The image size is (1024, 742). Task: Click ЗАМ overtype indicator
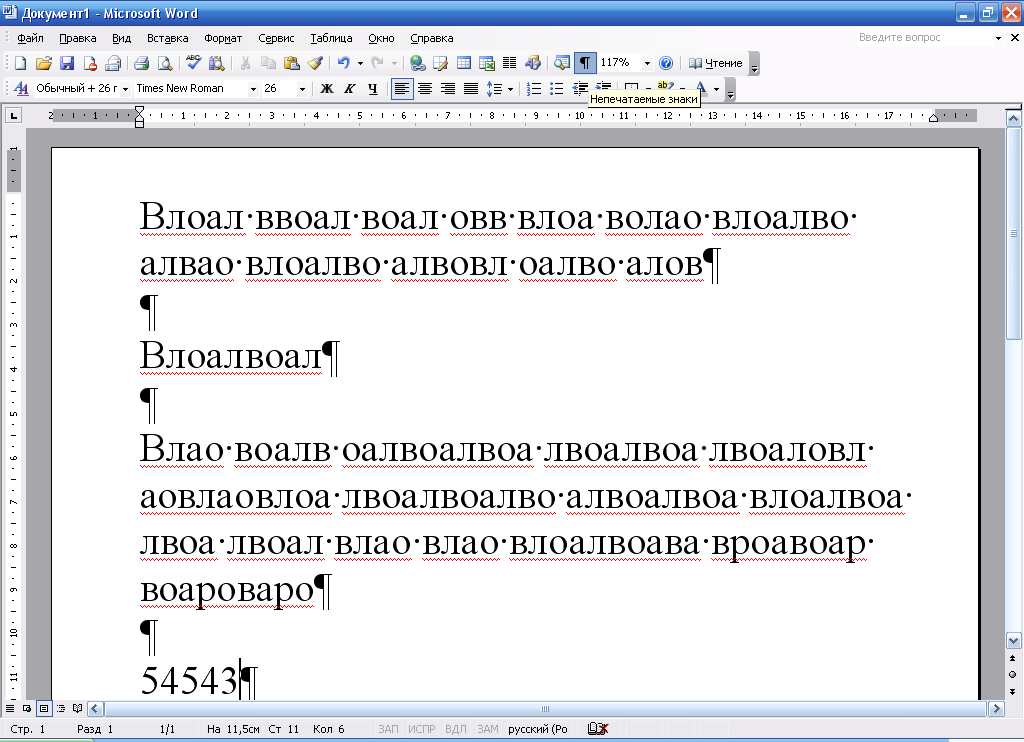tap(487, 729)
